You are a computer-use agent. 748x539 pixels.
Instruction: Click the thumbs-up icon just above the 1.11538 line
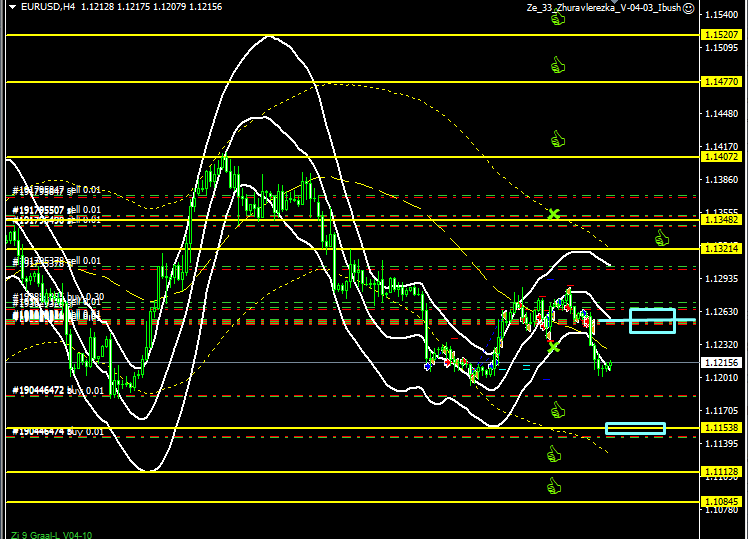(558, 410)
